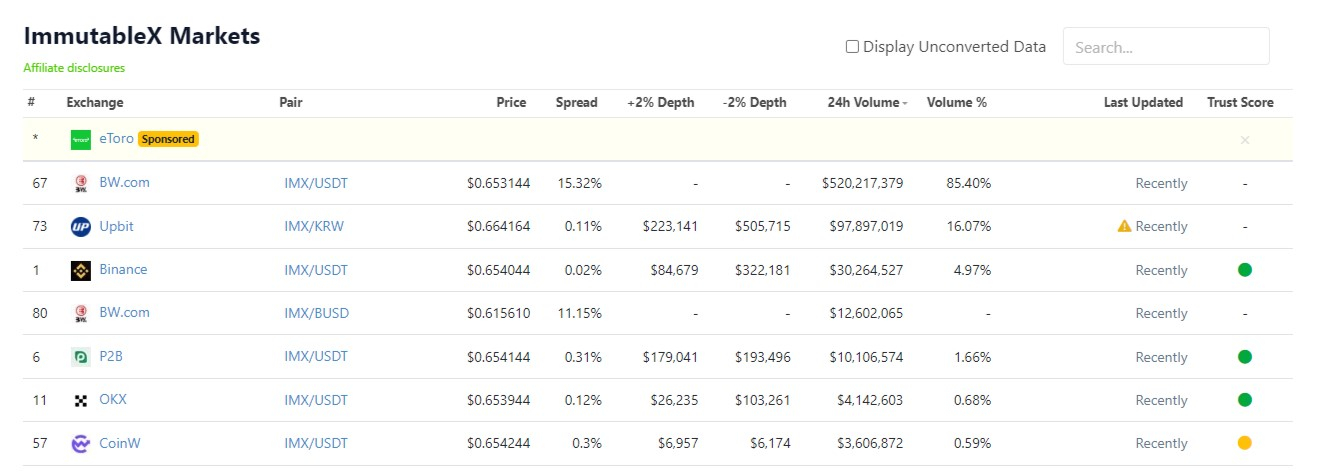Select the $0.654244 price value
Screen dimensions: 1325x475
(x=498, y=443)
